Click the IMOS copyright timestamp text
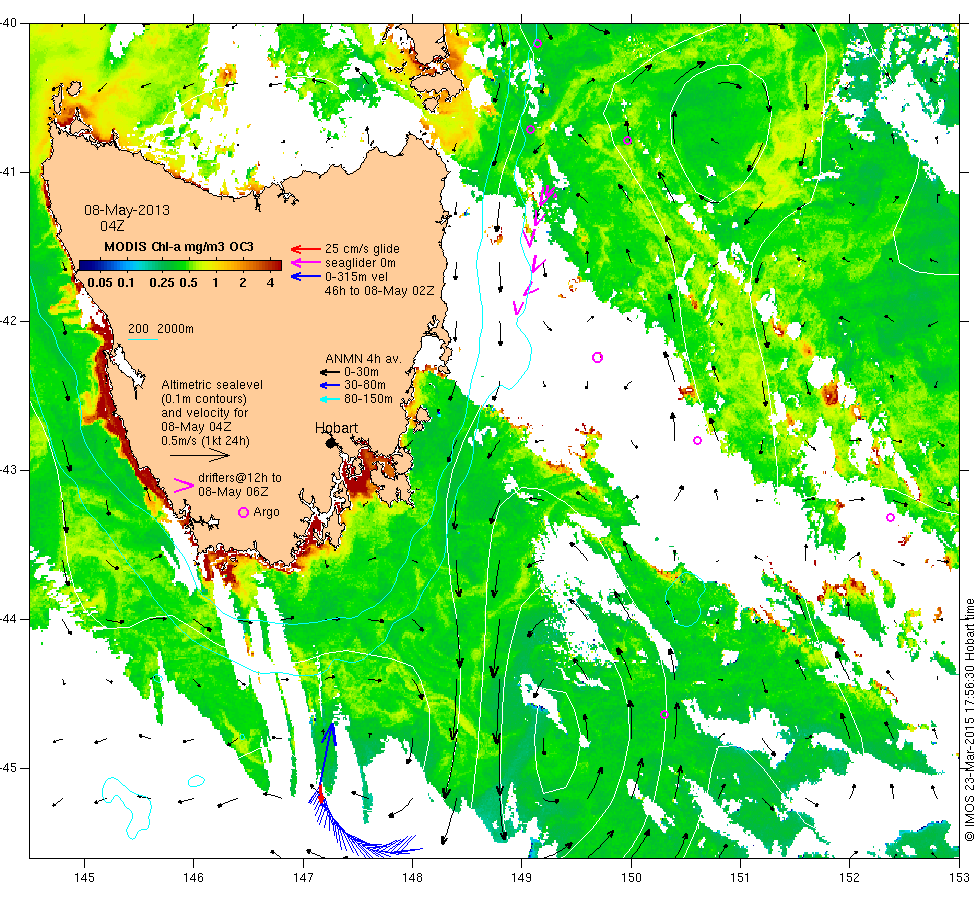 pos(969,719)
